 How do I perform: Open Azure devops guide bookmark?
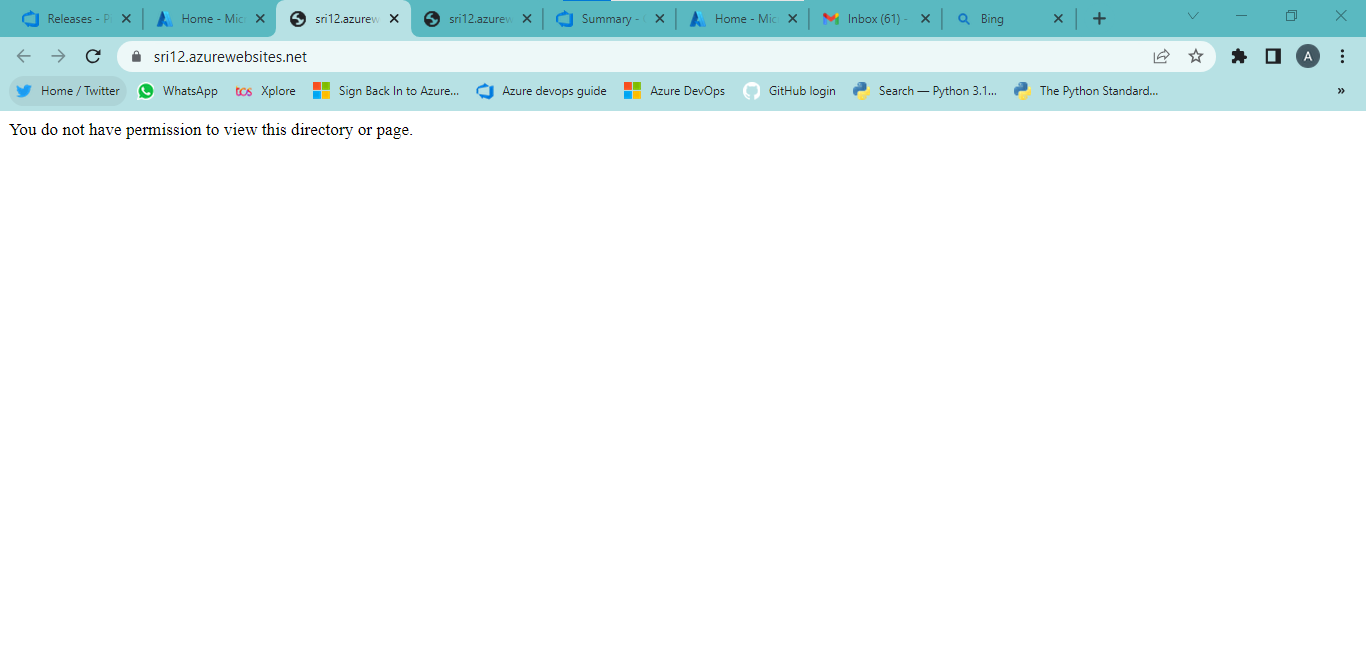(542, 91)
